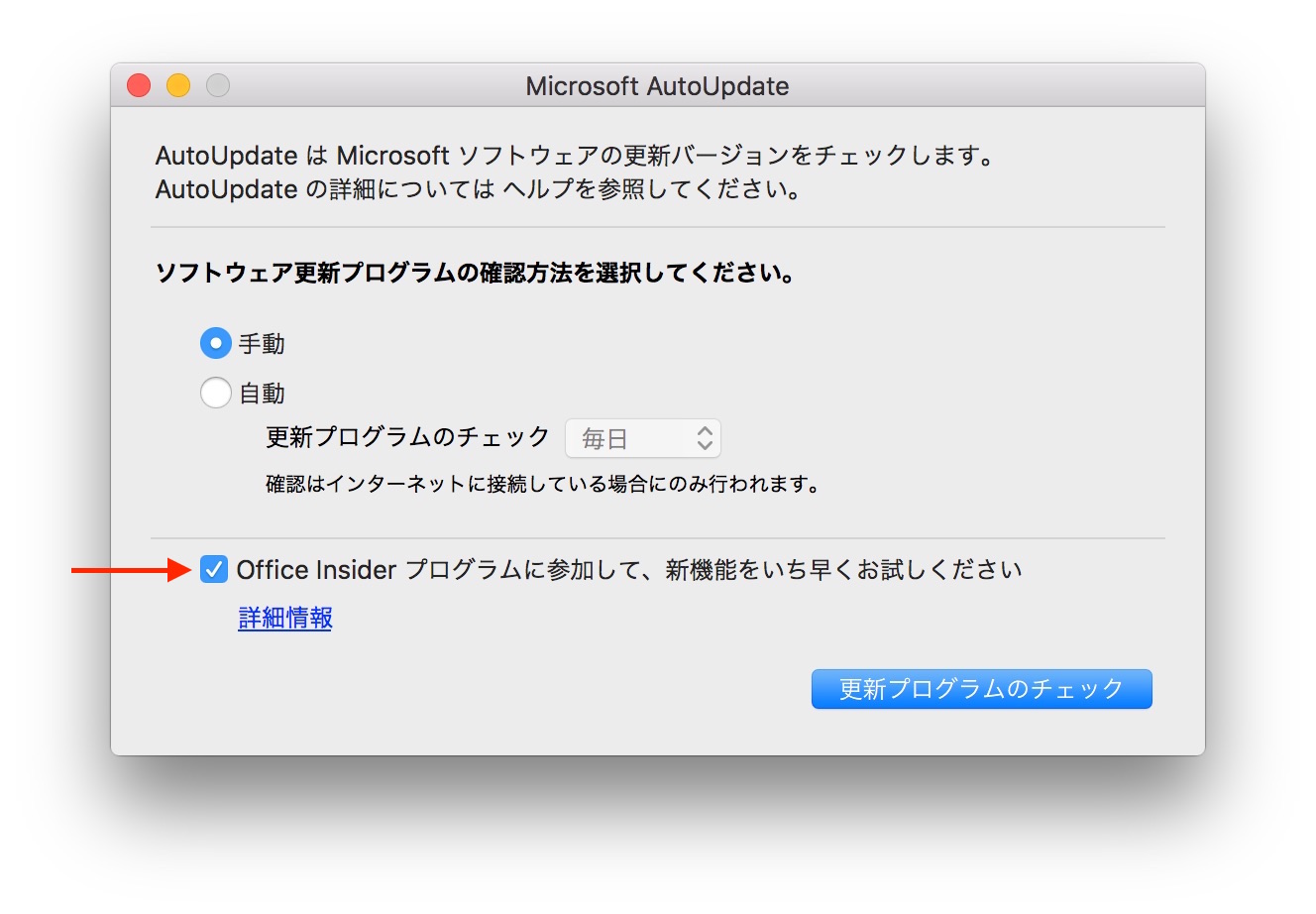Click the note 確認はインターネットに接続している場合にのみ行われます。
The width and height of the screenshot is (1316, 914).
point(544,485)
